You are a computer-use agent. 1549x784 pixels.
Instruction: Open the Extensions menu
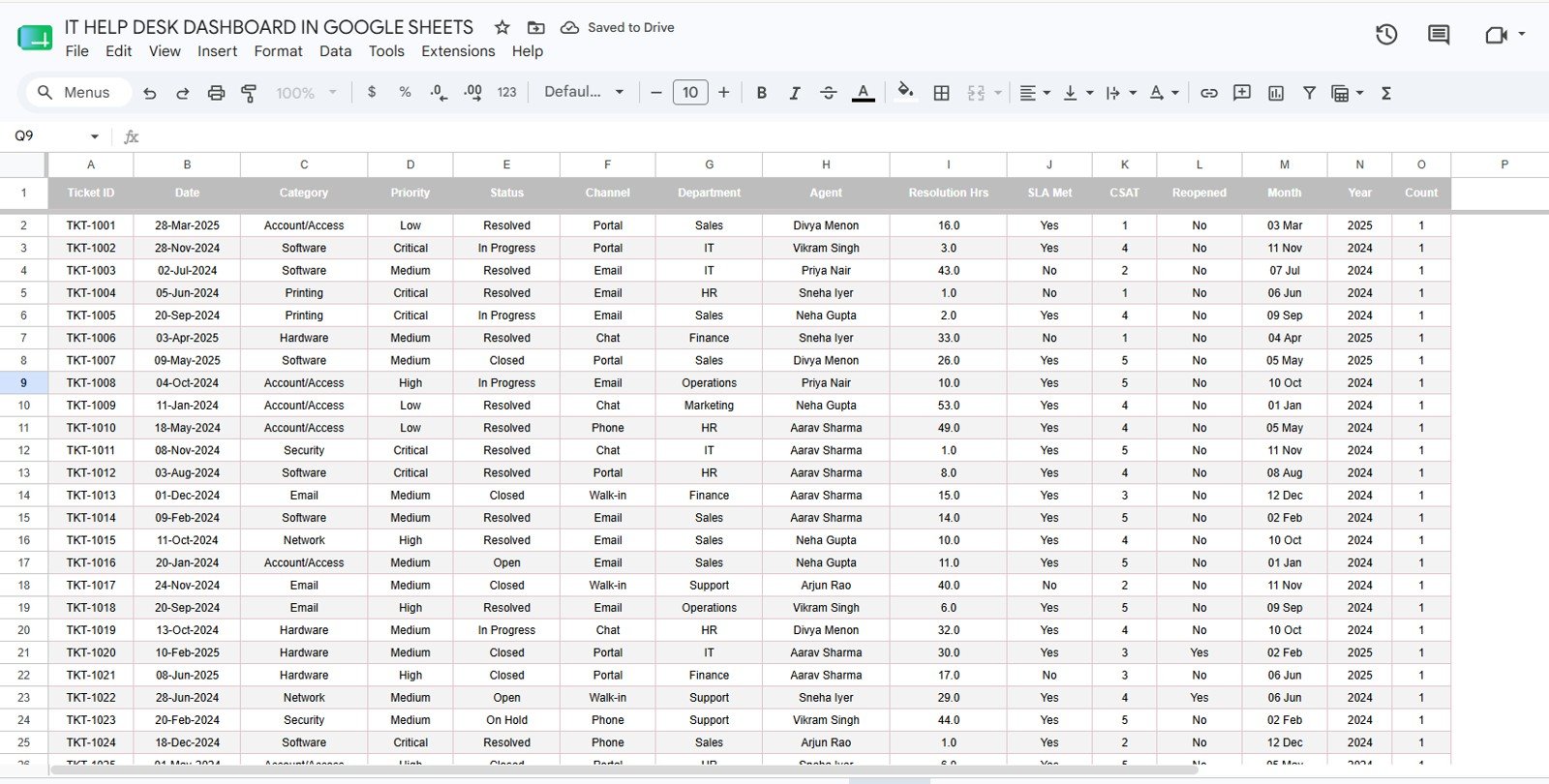point(458,51)
